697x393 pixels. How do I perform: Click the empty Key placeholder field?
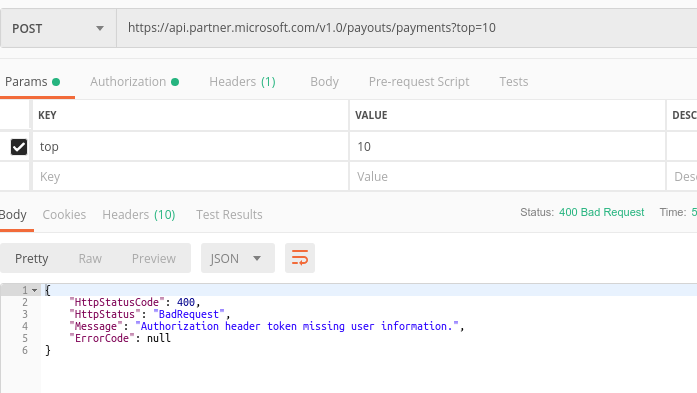191,176
